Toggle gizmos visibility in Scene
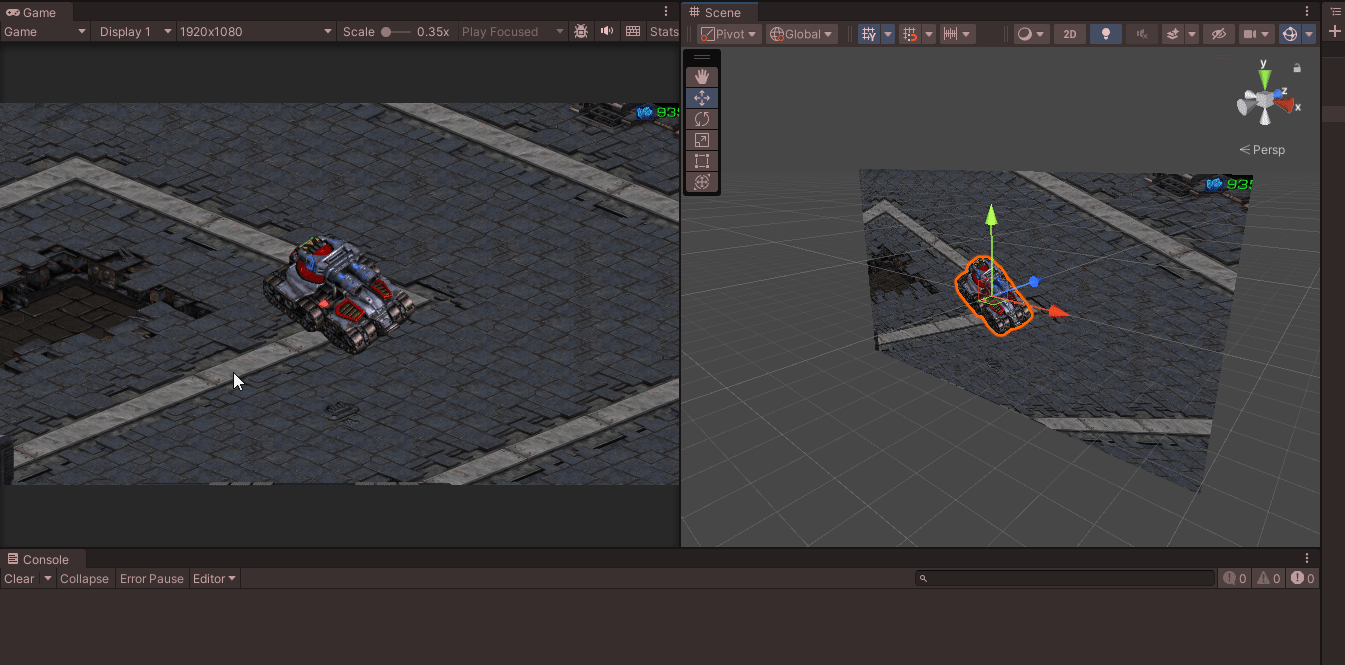 click(1290, 34)
